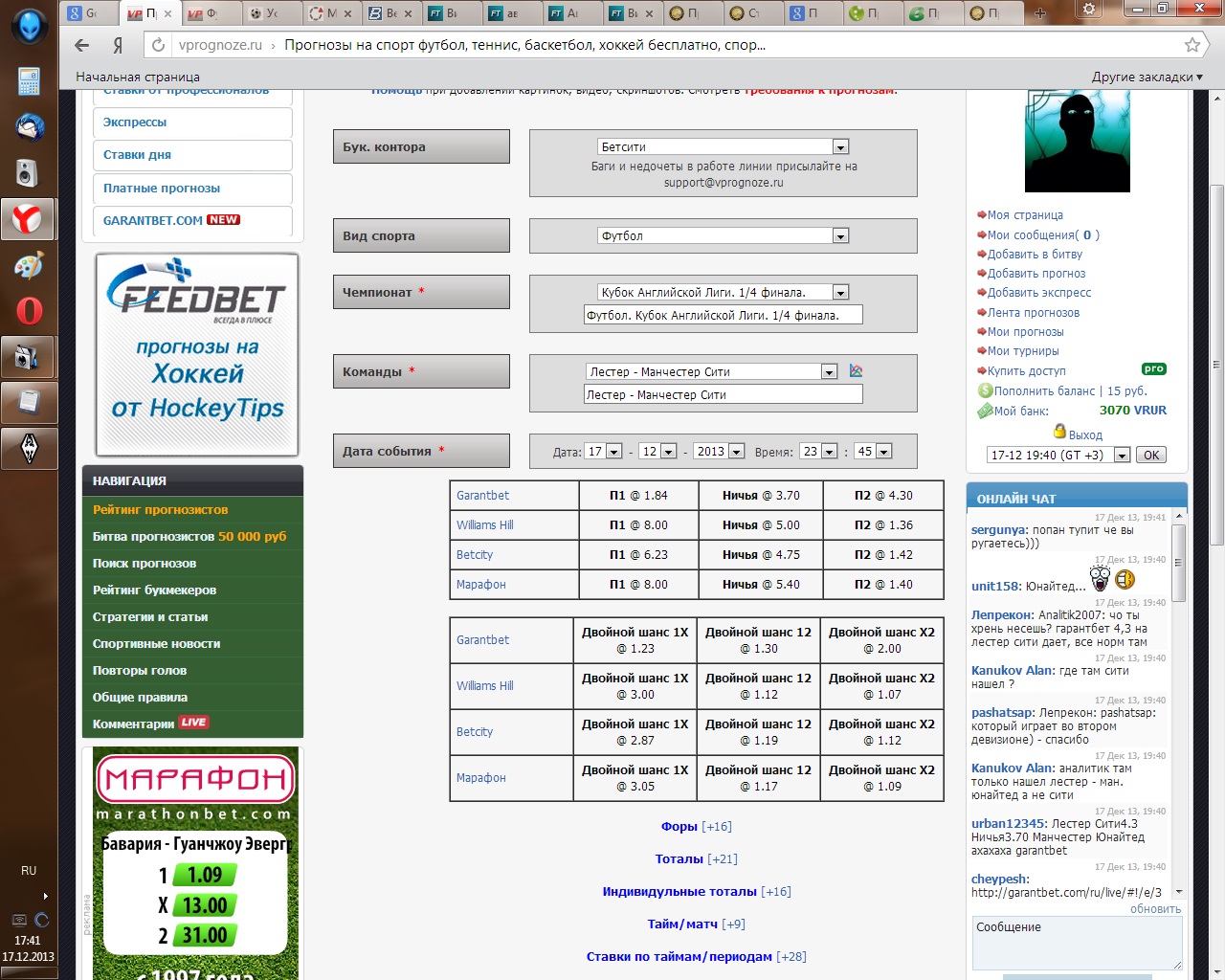Open Другие закладки bookmarks folder
1225x980 pixels.
click(x=1147, y=77)
